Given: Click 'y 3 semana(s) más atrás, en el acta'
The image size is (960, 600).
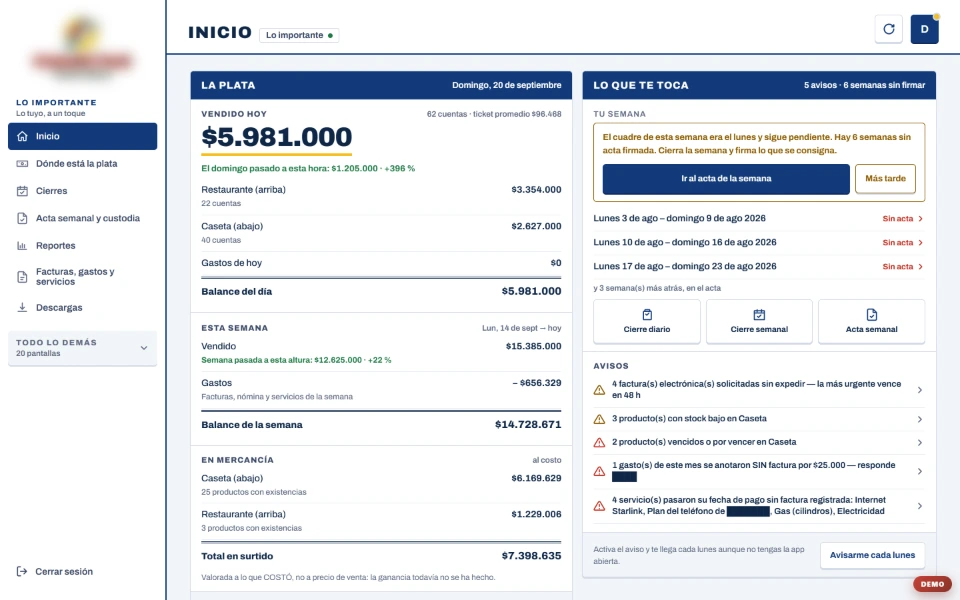Looking at the screenshot, I should tap(657, 288).
